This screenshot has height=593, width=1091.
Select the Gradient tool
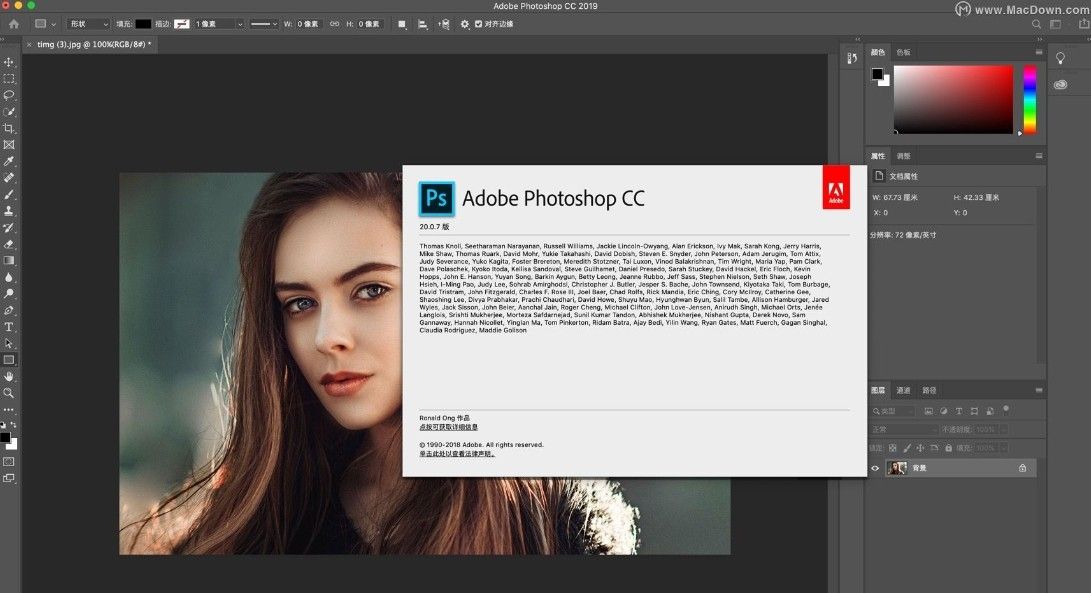click(x=9, y=260)
